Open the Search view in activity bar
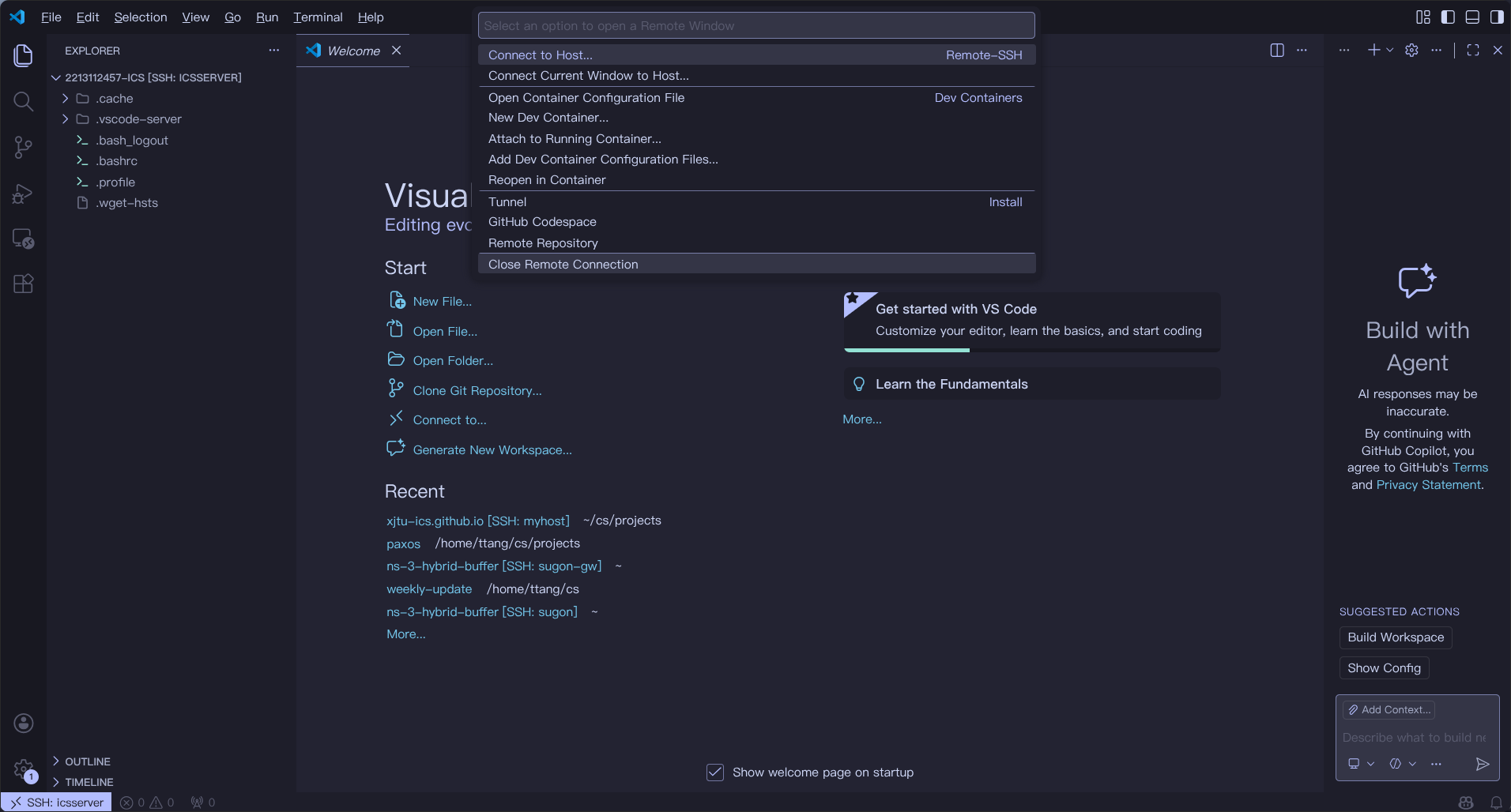Viewport: 1511px width, 812px height. coord(23,101)
